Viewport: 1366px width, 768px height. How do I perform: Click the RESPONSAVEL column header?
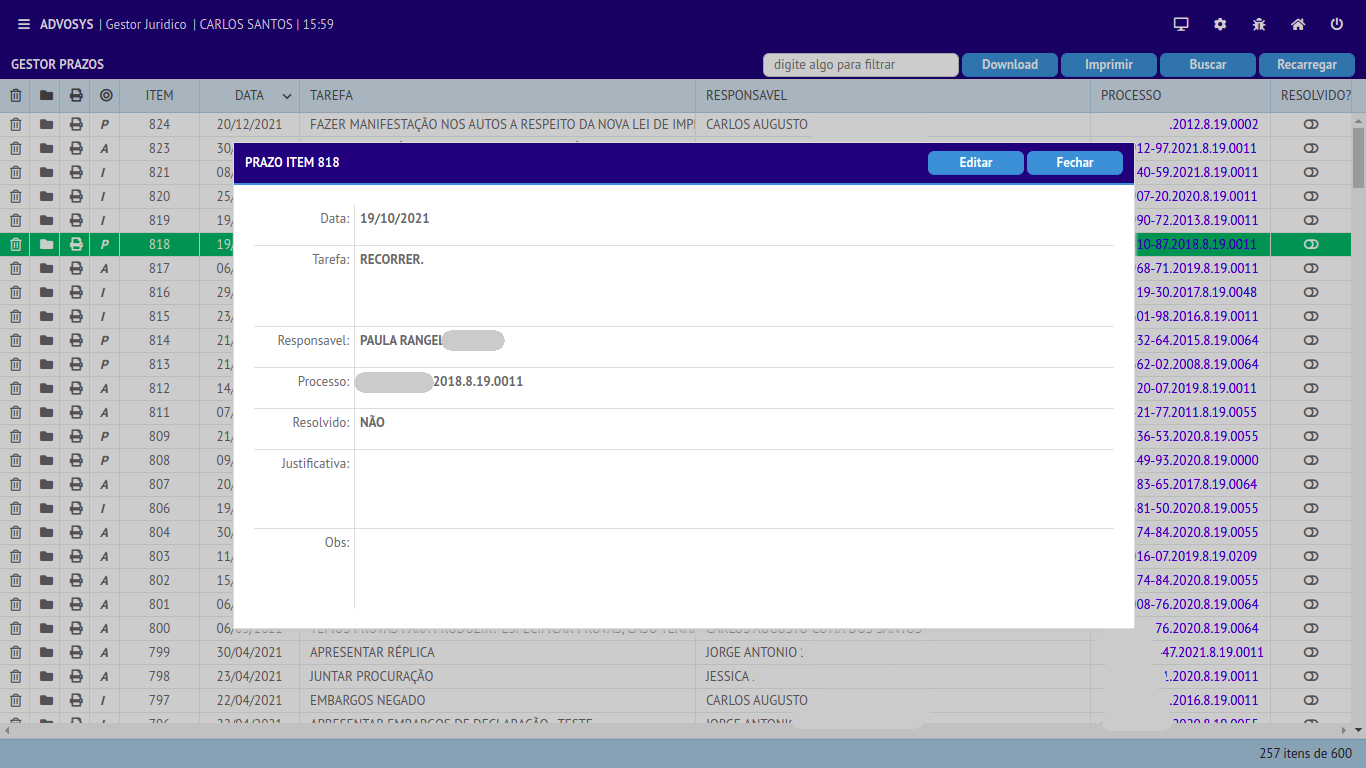[746, 96]
